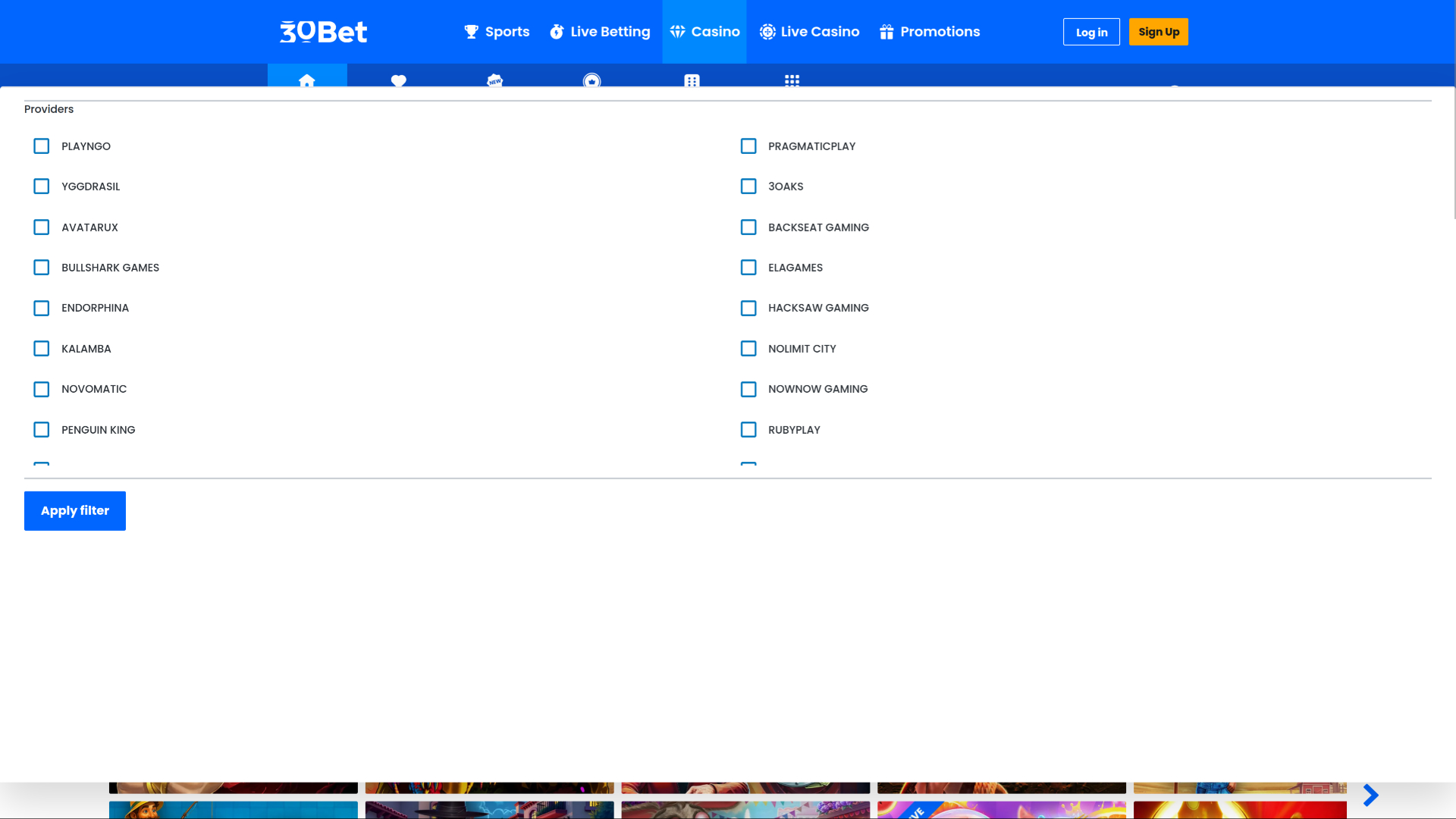The width and height of the screenshot is (1456, 819).
Task: Tick the NOLIMIT CITY checkbox
Action: point(748,348)
